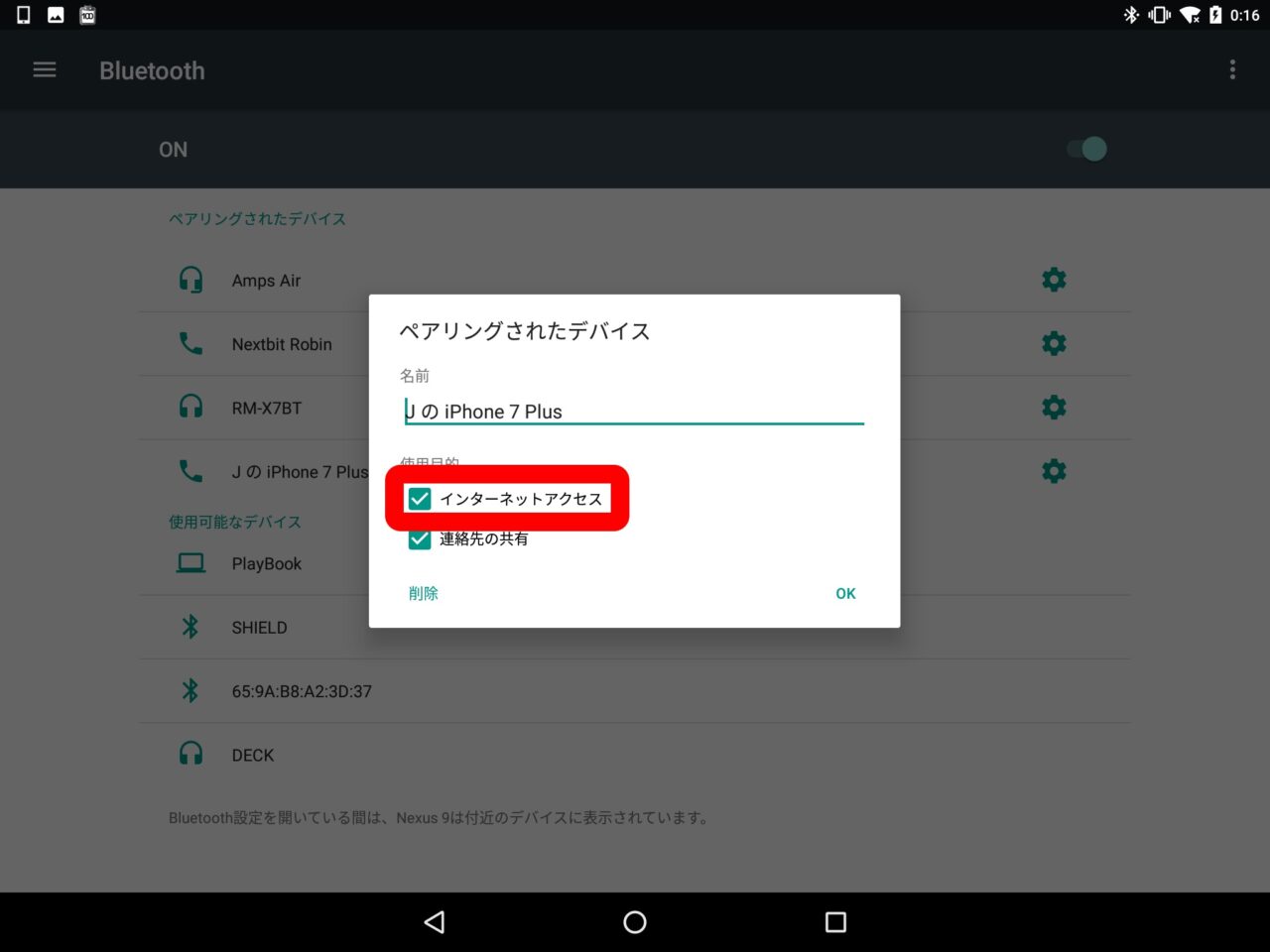The height and width of the screenshot is (952, 1270).
Task: Select the PlayBook laptop device
Action: pos(266,564)
